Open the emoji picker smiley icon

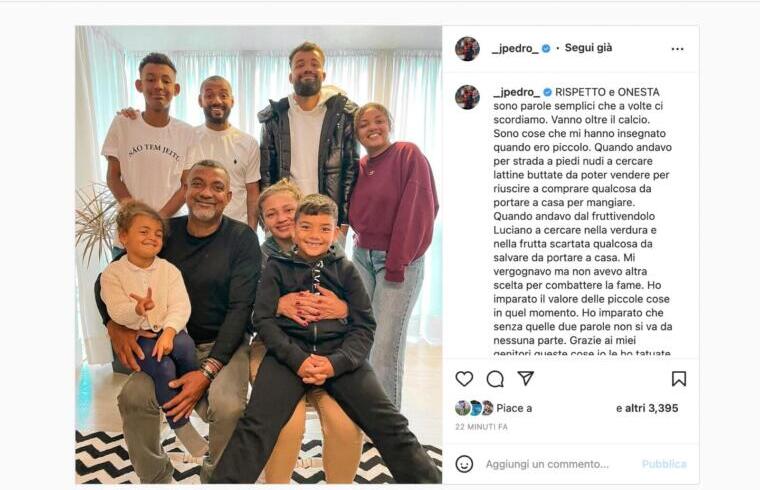(464, 464)
